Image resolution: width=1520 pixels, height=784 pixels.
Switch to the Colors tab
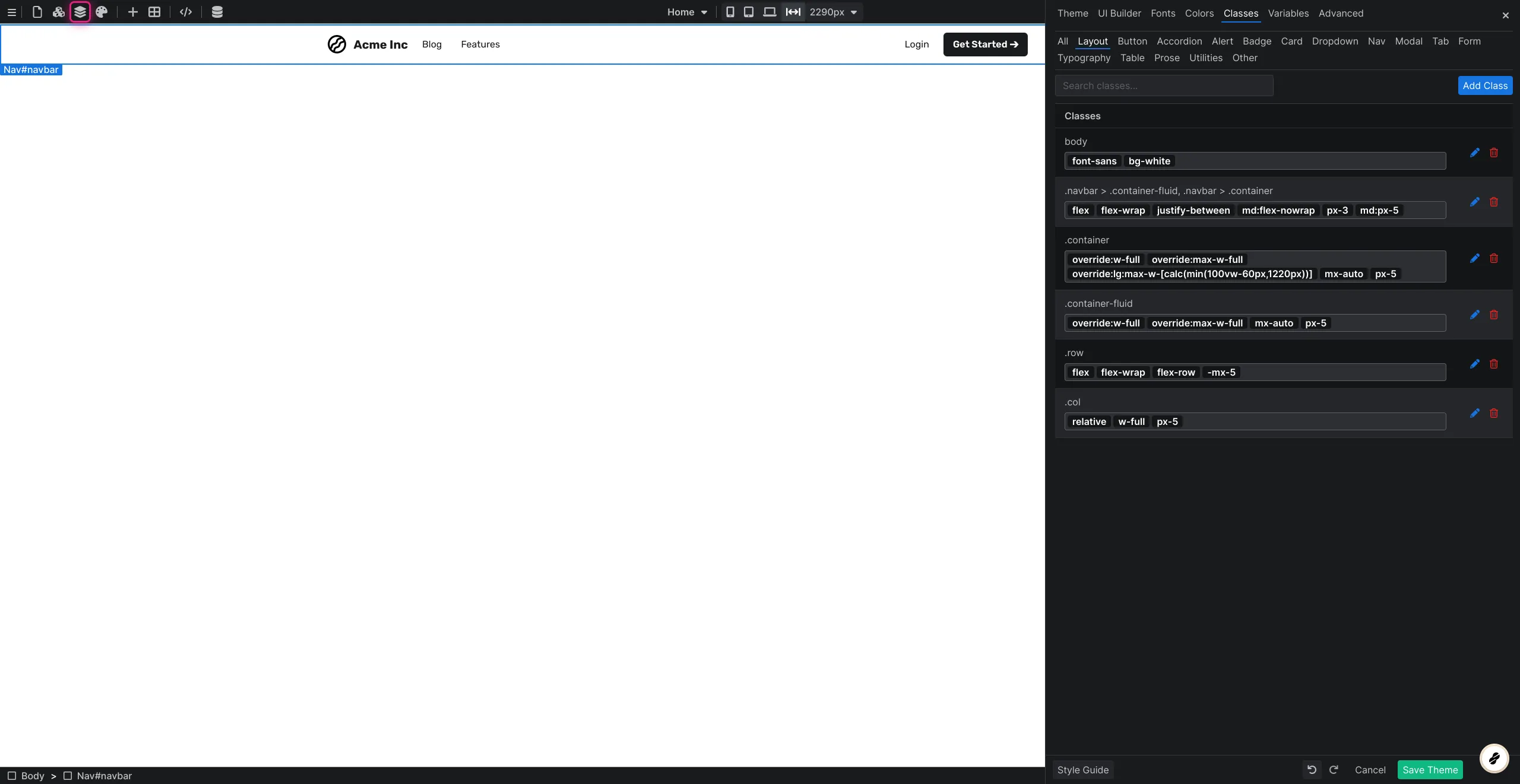[1199, 13]
